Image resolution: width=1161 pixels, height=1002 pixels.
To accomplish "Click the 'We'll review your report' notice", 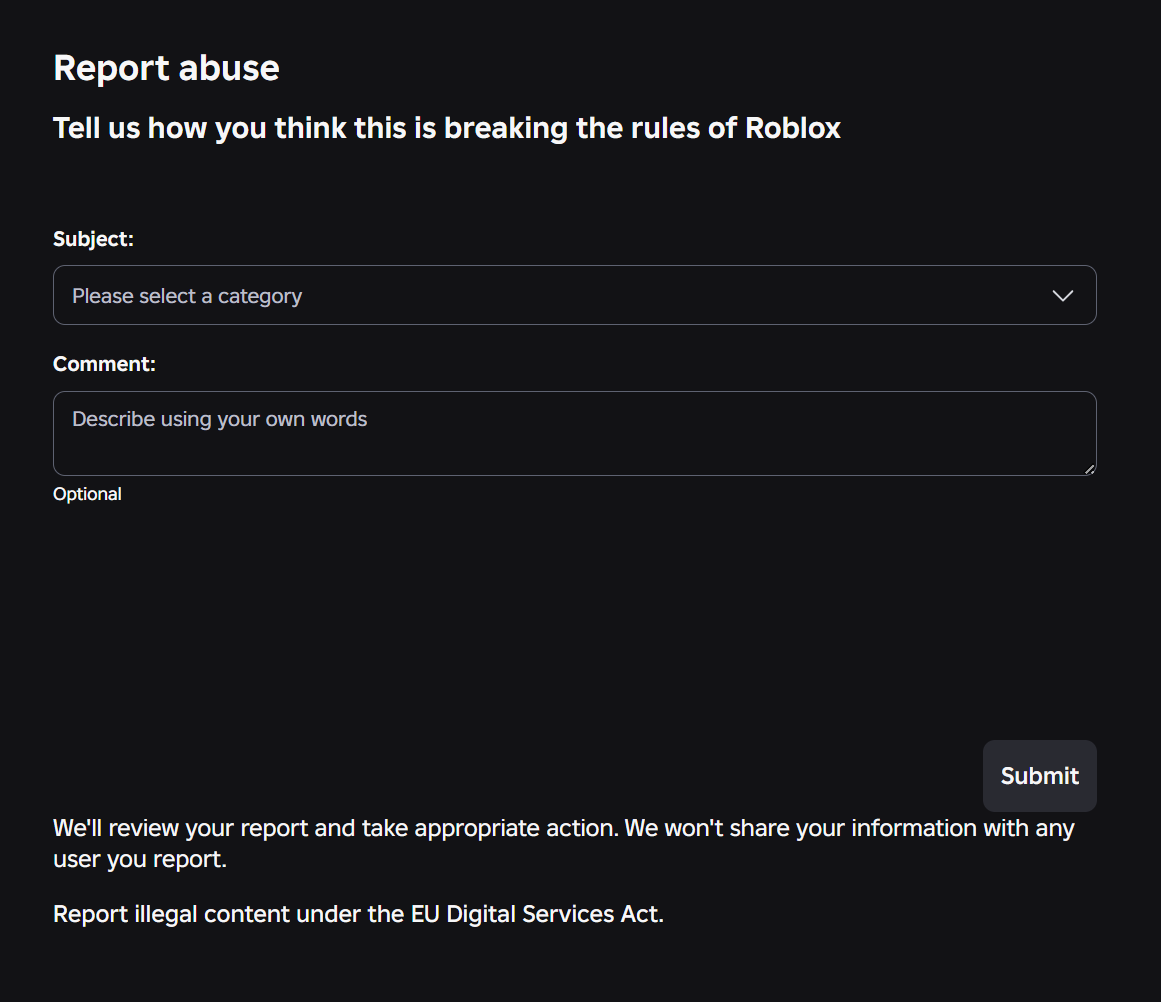I will coord(180,828).
